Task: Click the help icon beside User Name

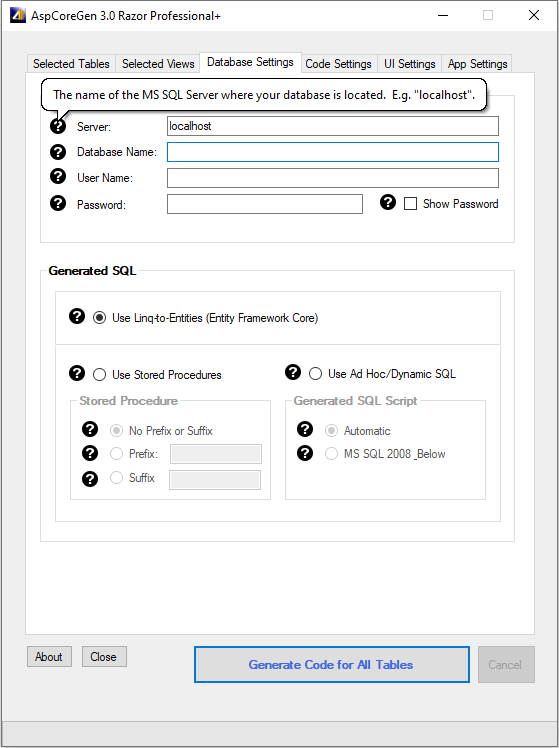Action: click(58, 176)
